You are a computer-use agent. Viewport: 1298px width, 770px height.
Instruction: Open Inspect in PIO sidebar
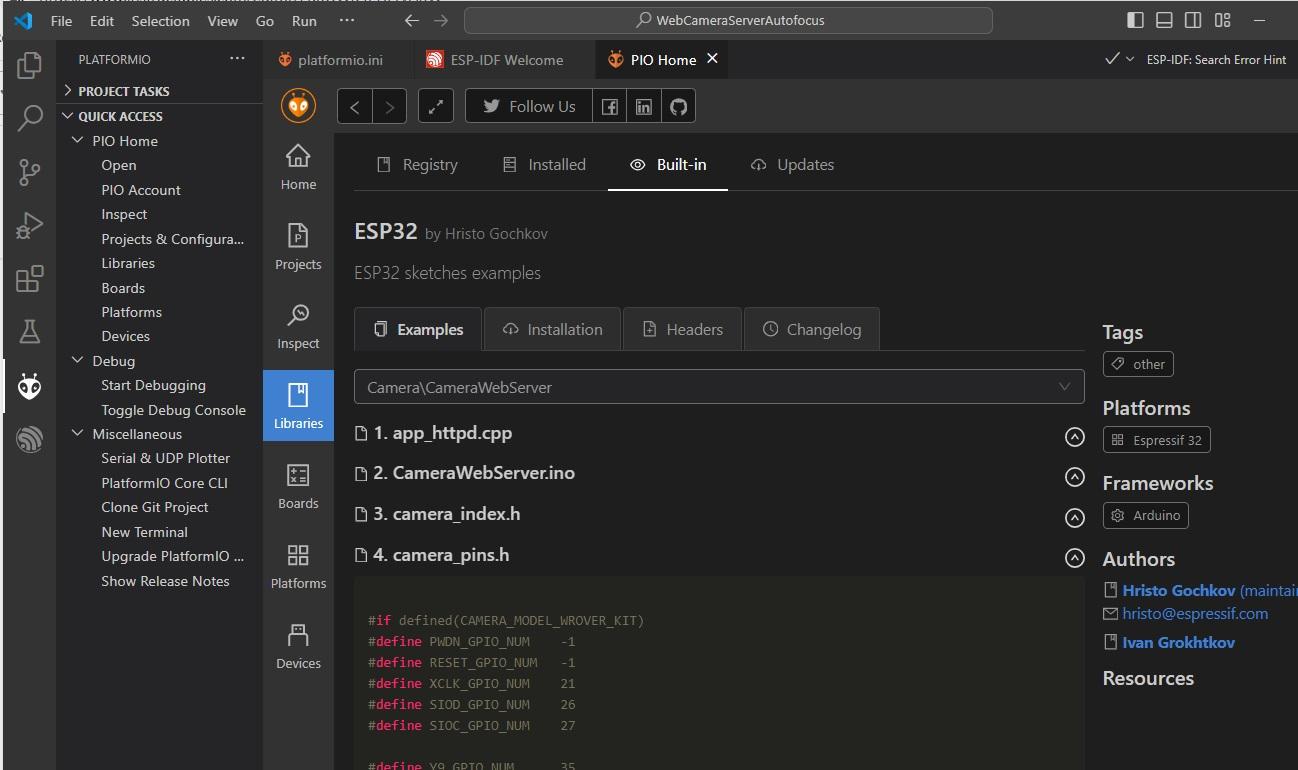click(298, 326)
